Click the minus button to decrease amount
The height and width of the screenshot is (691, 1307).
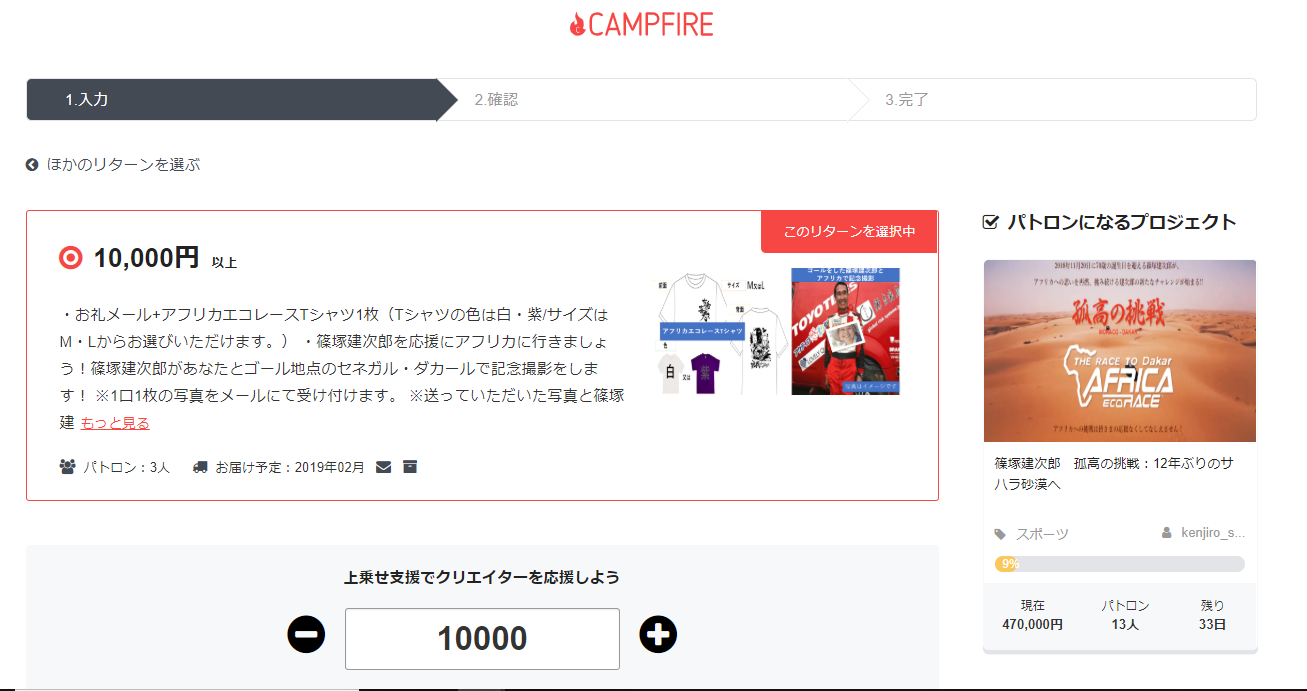[x=306, y=634]
